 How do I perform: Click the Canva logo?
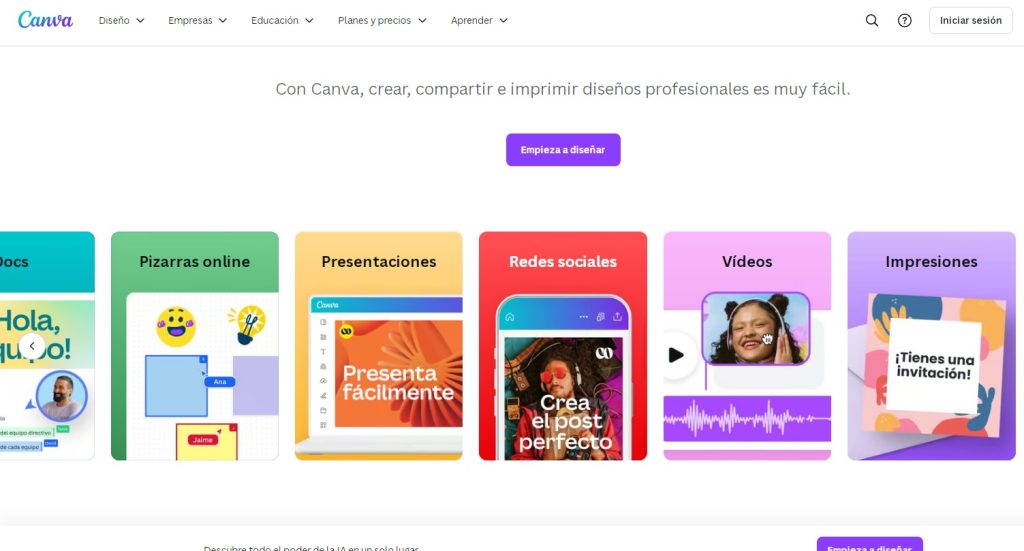pyautogui.click(x=45, y=20)
